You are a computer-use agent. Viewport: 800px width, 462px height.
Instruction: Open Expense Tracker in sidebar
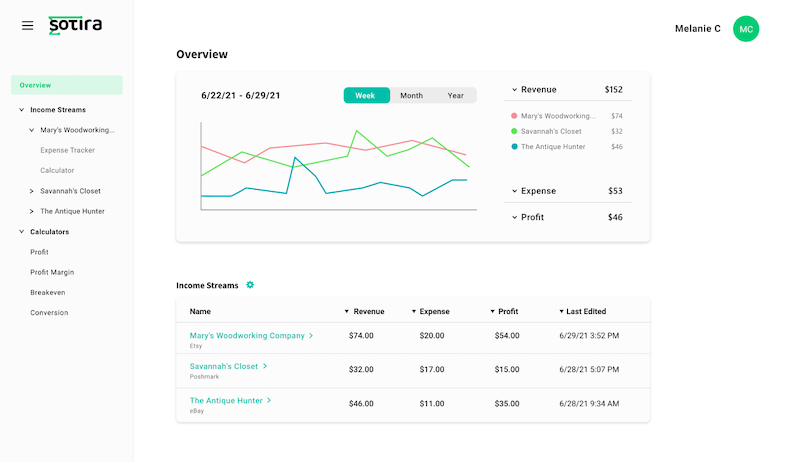pos(67,150)
